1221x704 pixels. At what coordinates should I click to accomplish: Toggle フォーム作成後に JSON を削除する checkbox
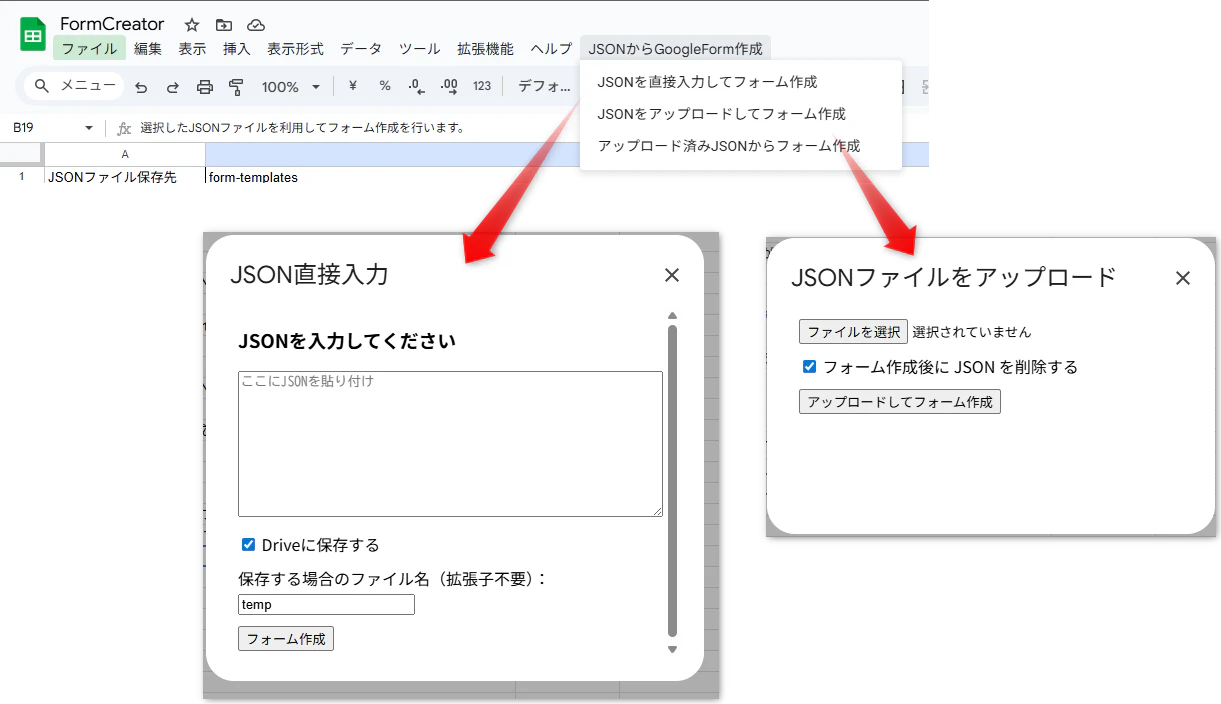(x=810, y=367)
